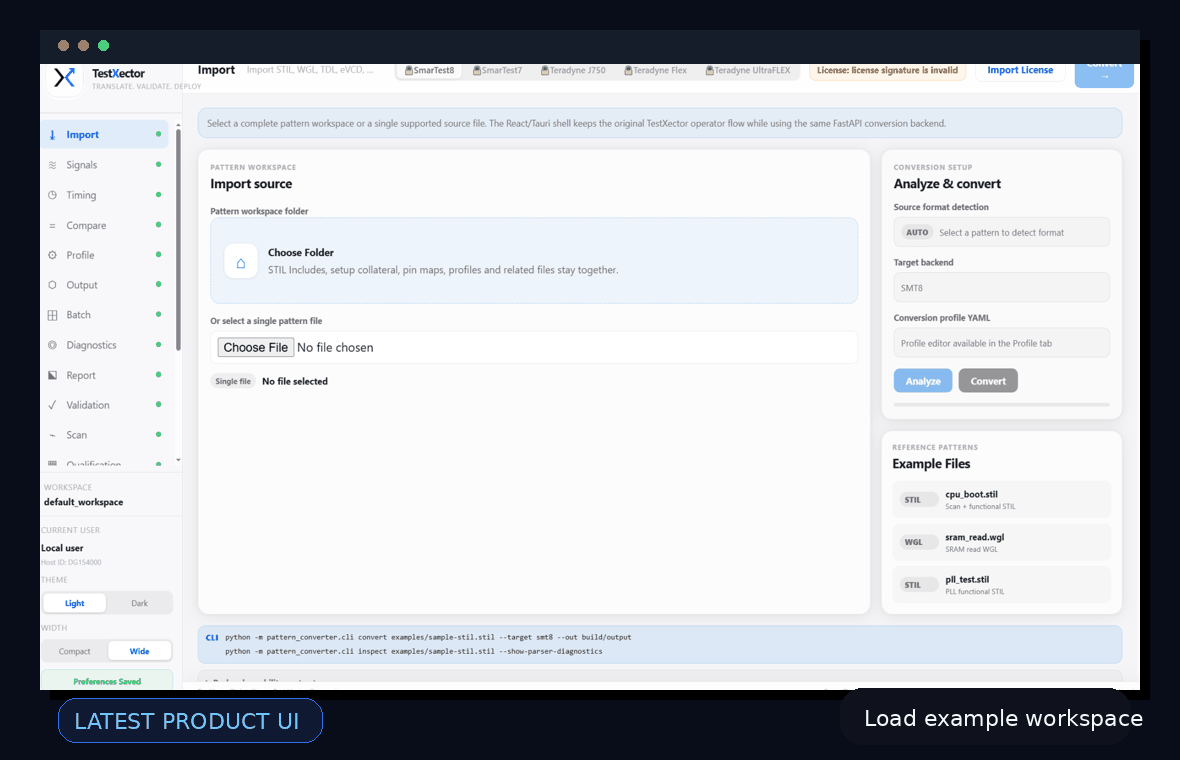Viewport: 1180px width, 760px height.
Task: Click the sidebar scroll up arrow
Action: point(178,125)
